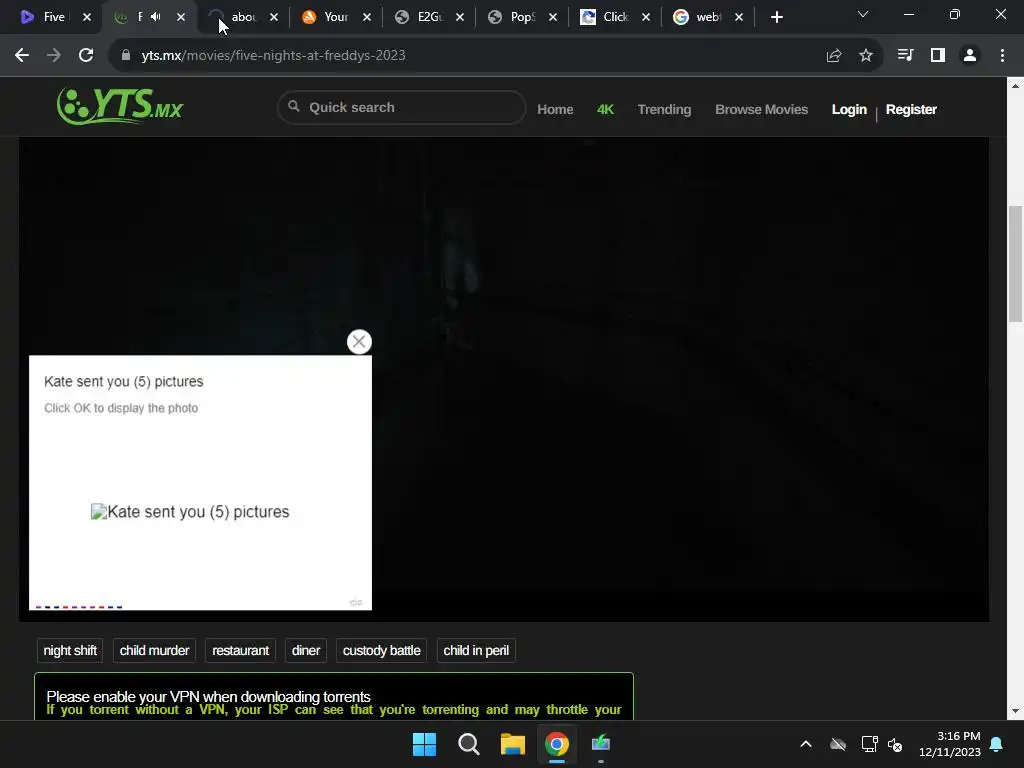Mute the audio on the YTS tab

click(x=155, y=17)
